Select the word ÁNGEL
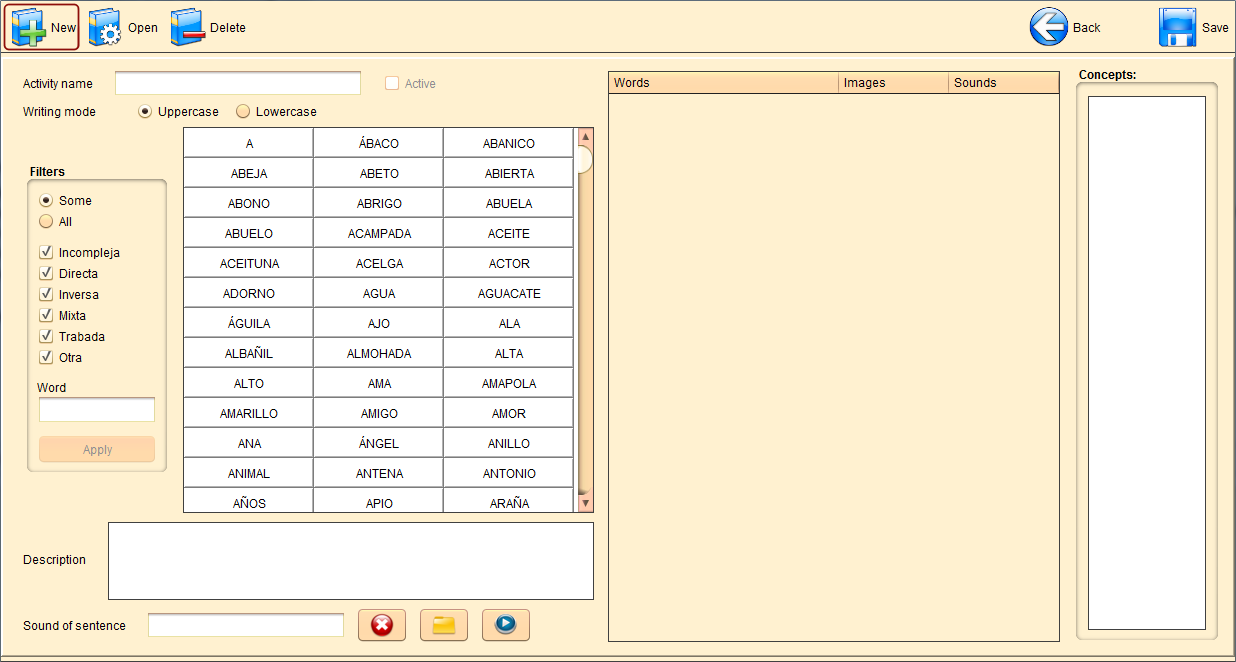1236x662 pixels. 378,443
